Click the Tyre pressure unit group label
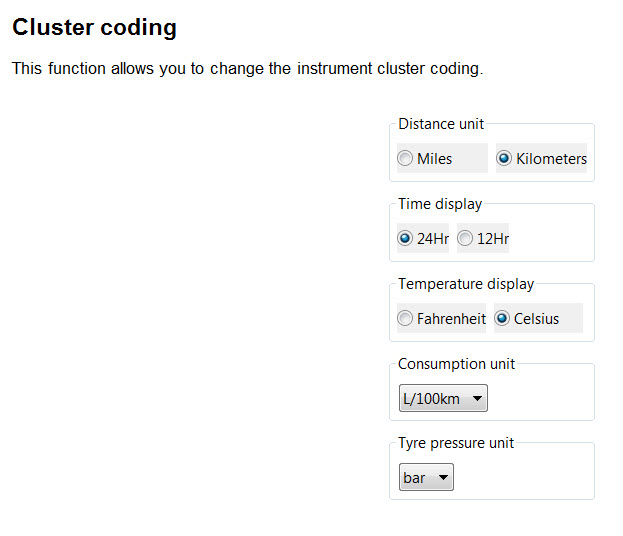The image size is (623, 536). (456, 443)
